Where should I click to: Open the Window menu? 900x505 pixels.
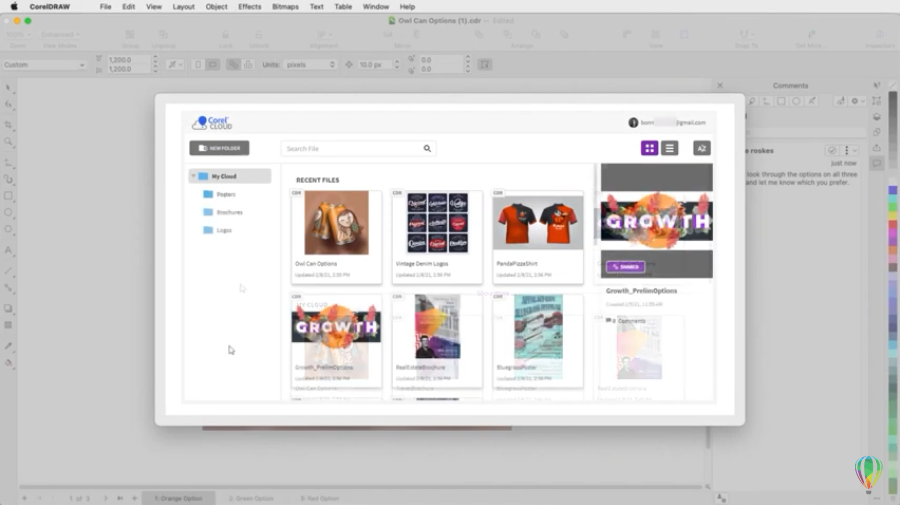coord(376,7)
